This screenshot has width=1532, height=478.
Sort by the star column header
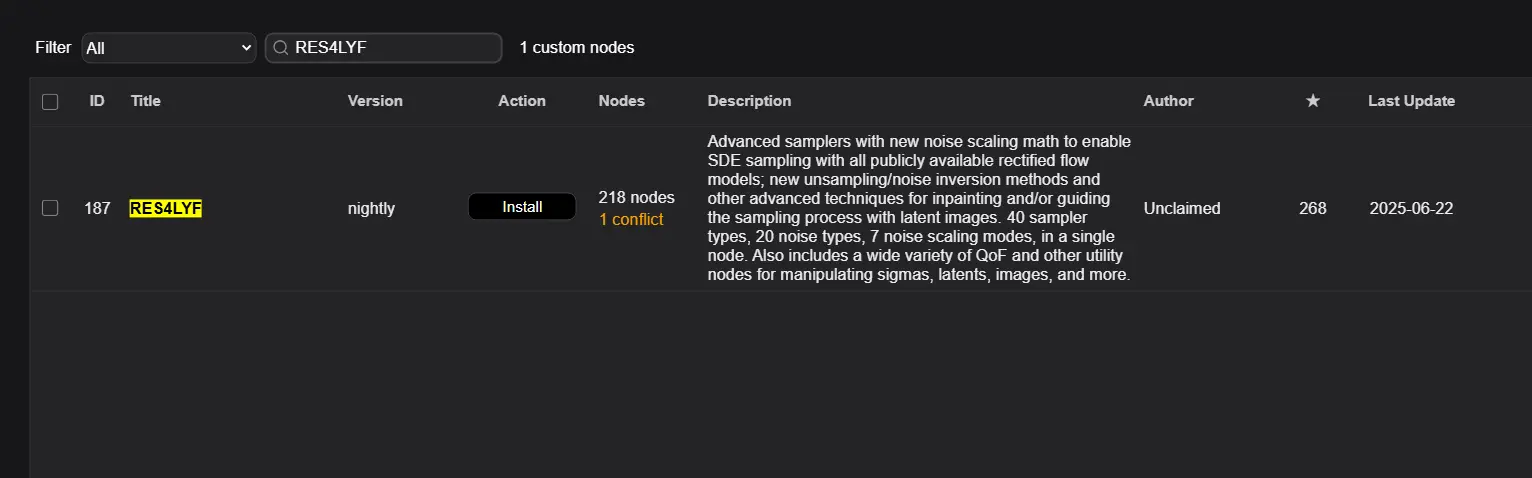click(x=1313, y=101)
